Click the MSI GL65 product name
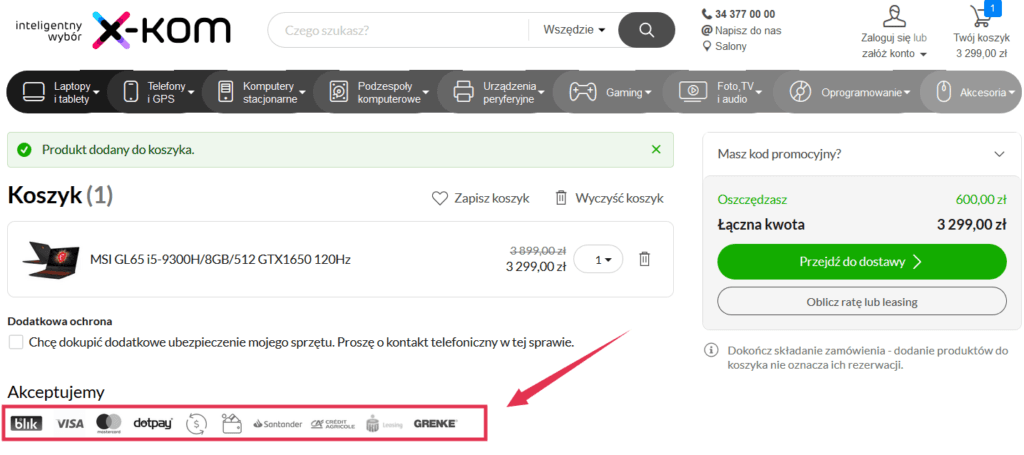 220,259
